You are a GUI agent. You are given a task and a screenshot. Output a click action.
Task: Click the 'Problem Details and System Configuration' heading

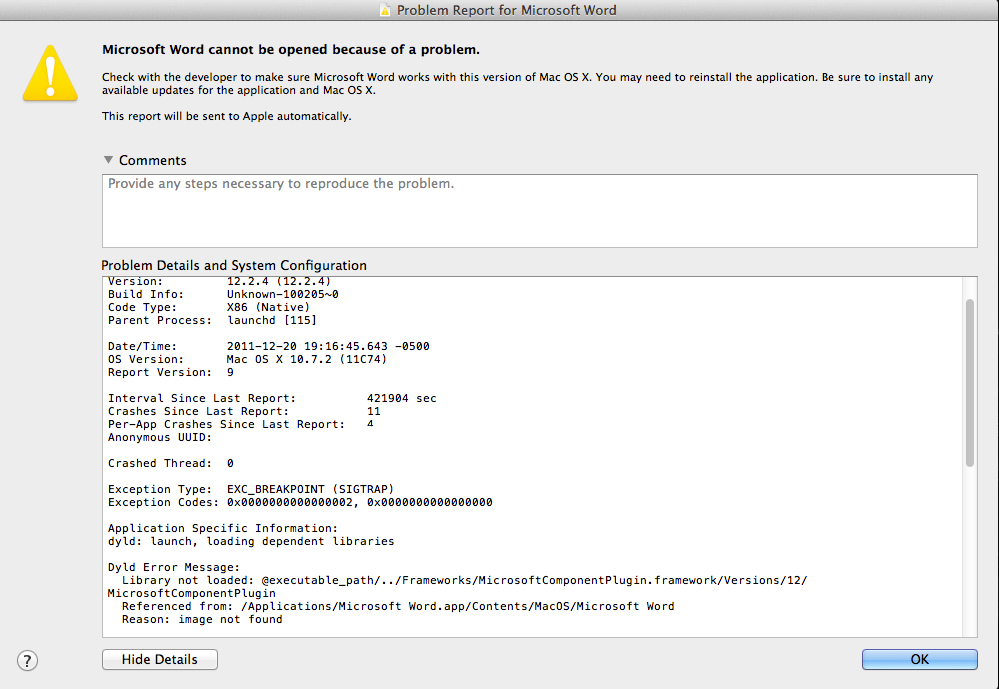[x=234, y=265]
